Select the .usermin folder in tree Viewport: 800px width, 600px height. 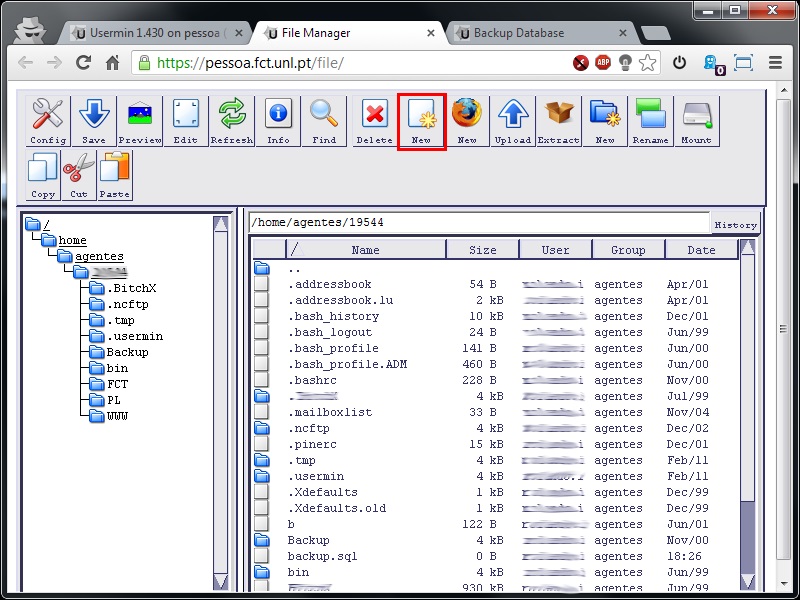pos(134,336)
